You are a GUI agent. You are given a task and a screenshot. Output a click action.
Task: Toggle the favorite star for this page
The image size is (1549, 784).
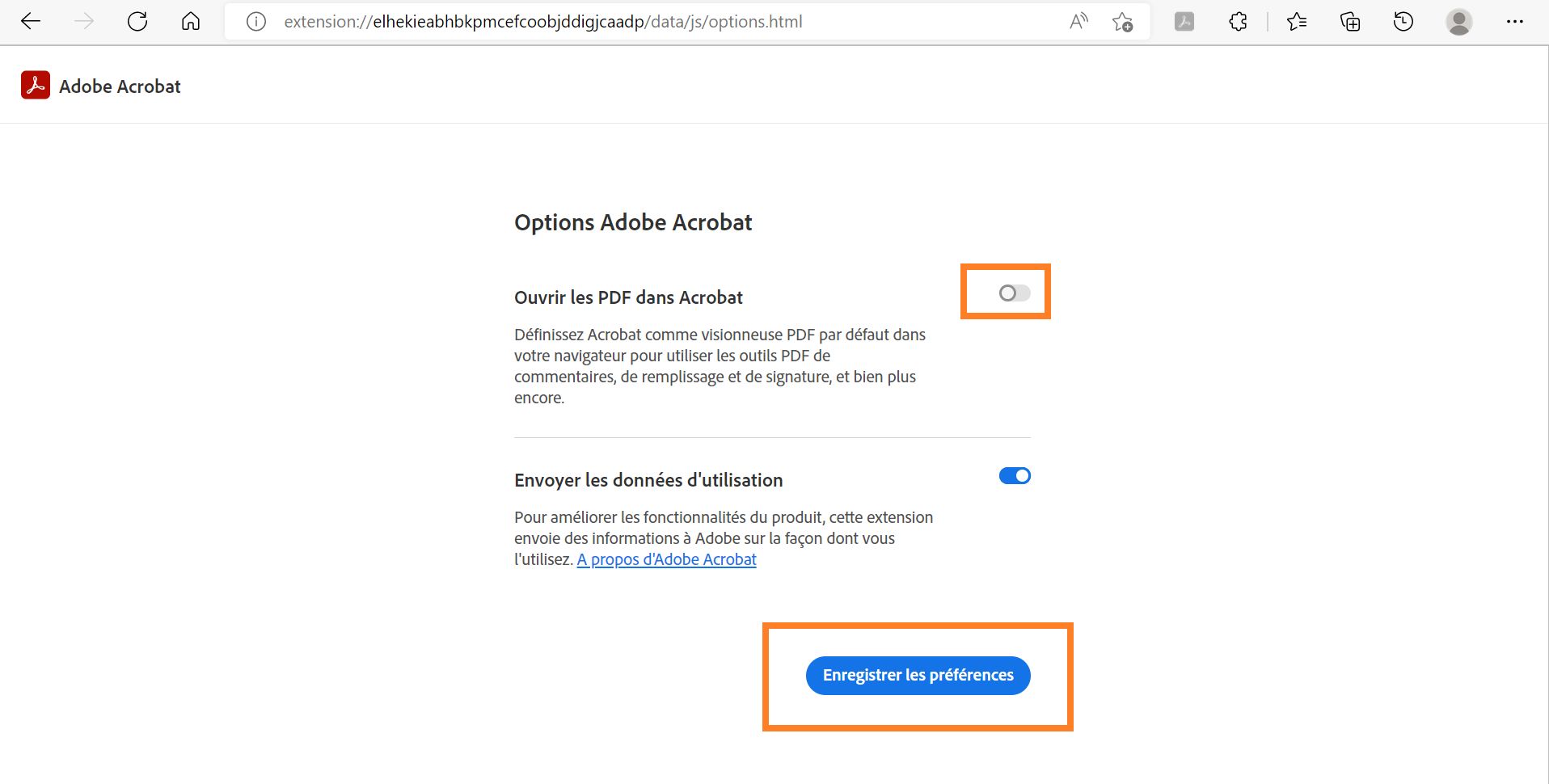1124,22
